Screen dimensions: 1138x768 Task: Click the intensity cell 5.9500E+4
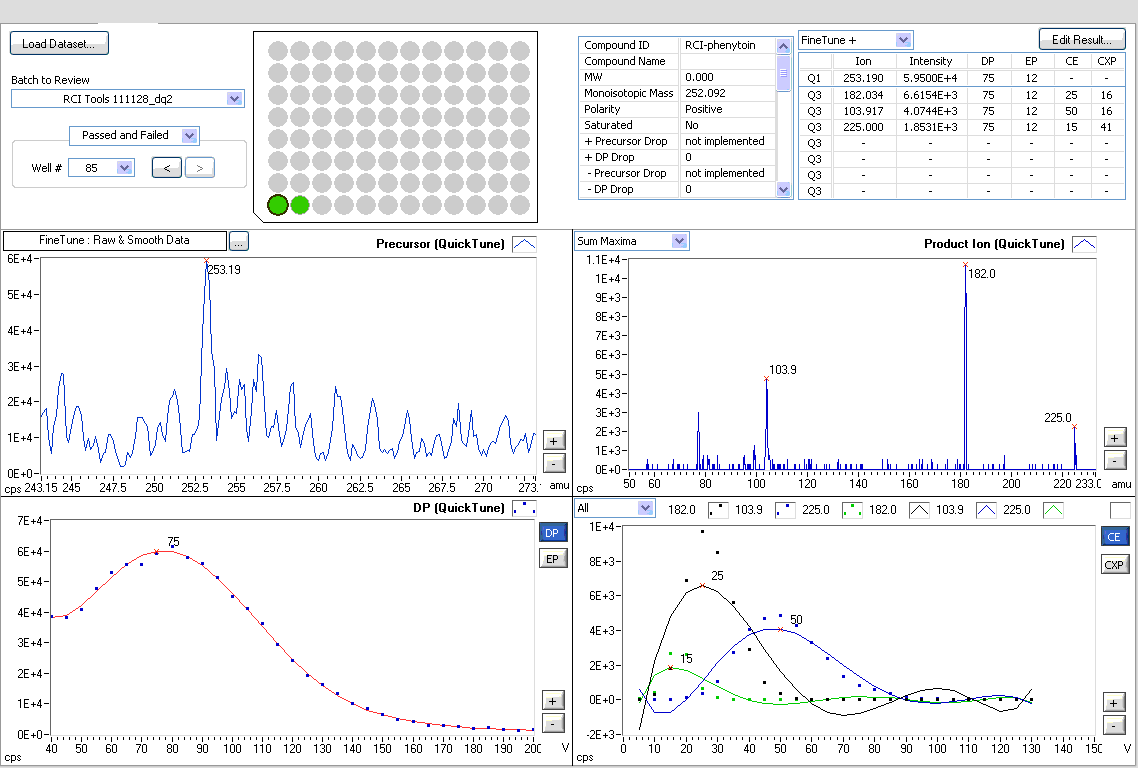point(930,78)
